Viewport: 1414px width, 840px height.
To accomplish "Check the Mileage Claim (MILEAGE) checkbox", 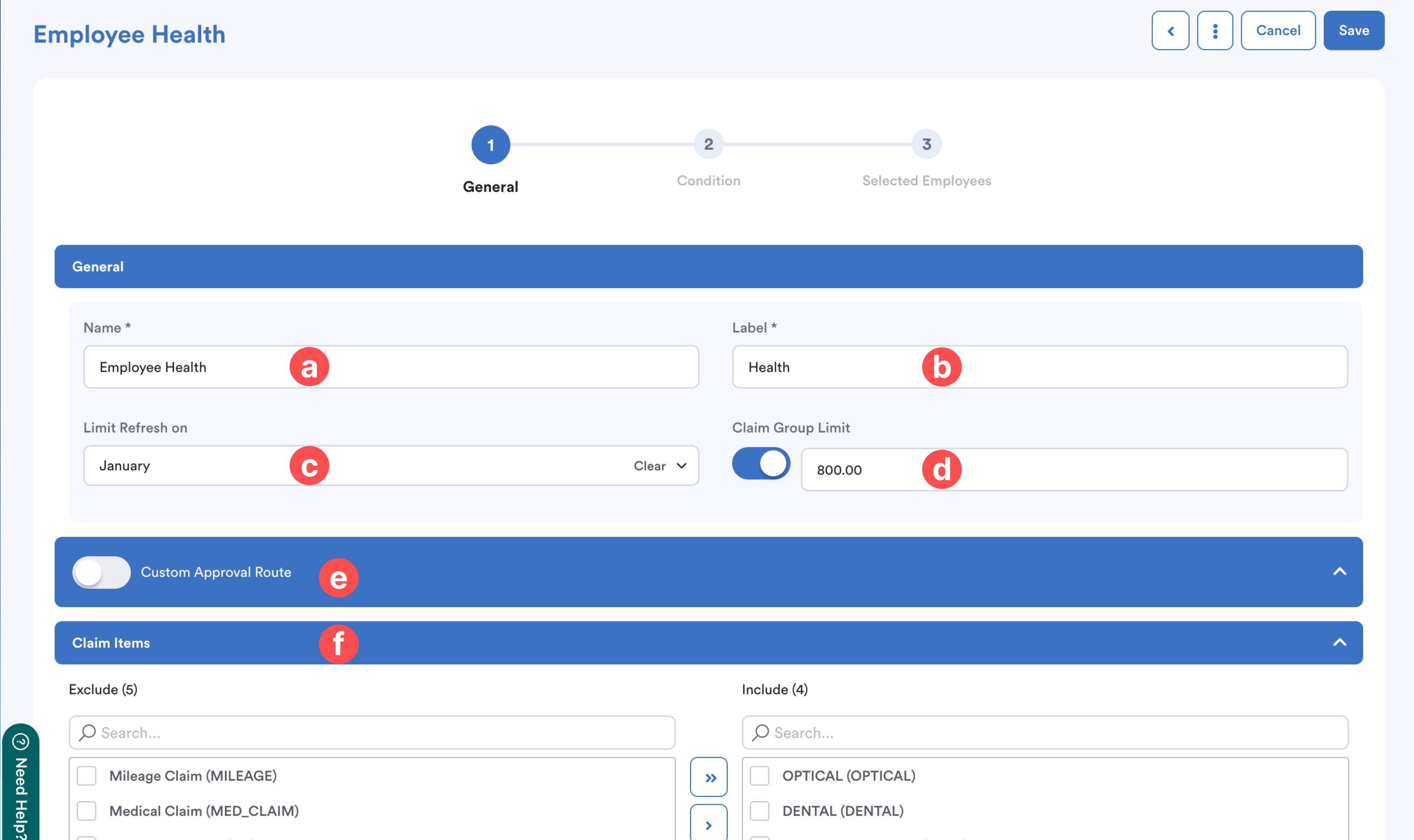I will (87, 776).
